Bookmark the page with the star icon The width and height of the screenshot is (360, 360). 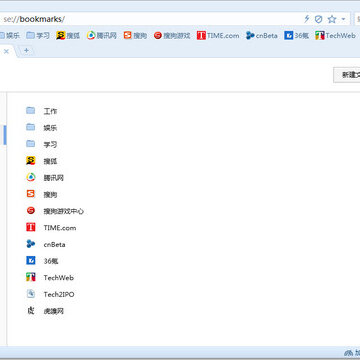coord(332,19)
